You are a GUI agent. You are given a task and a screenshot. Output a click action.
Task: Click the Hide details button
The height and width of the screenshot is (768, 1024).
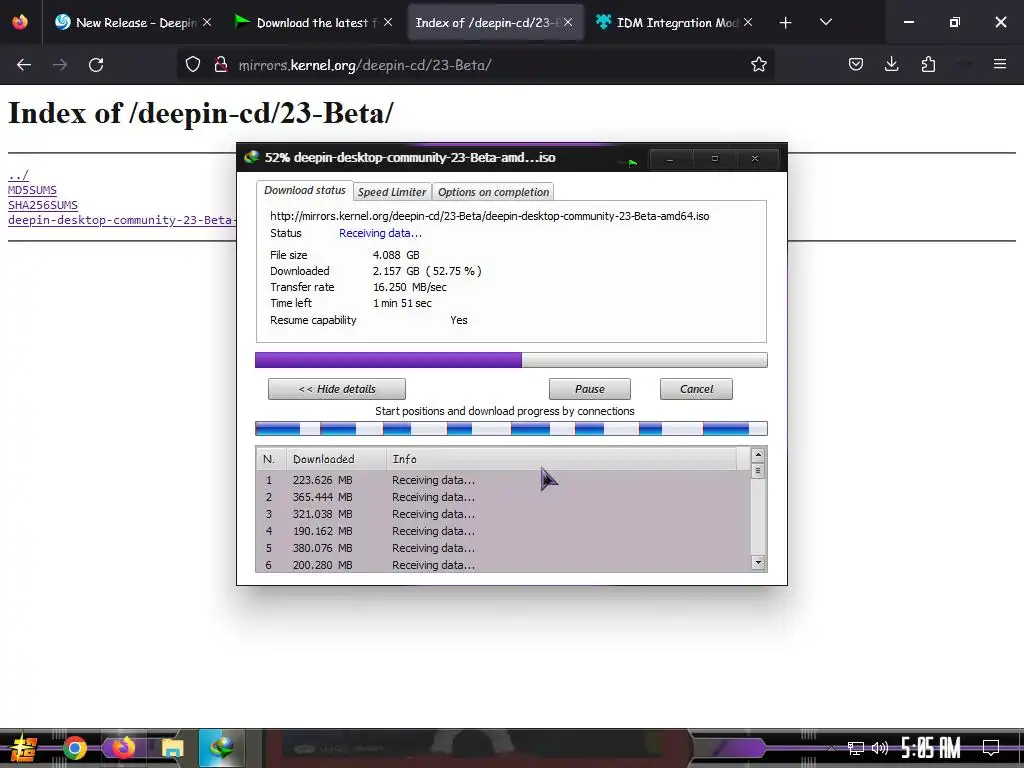336,389
